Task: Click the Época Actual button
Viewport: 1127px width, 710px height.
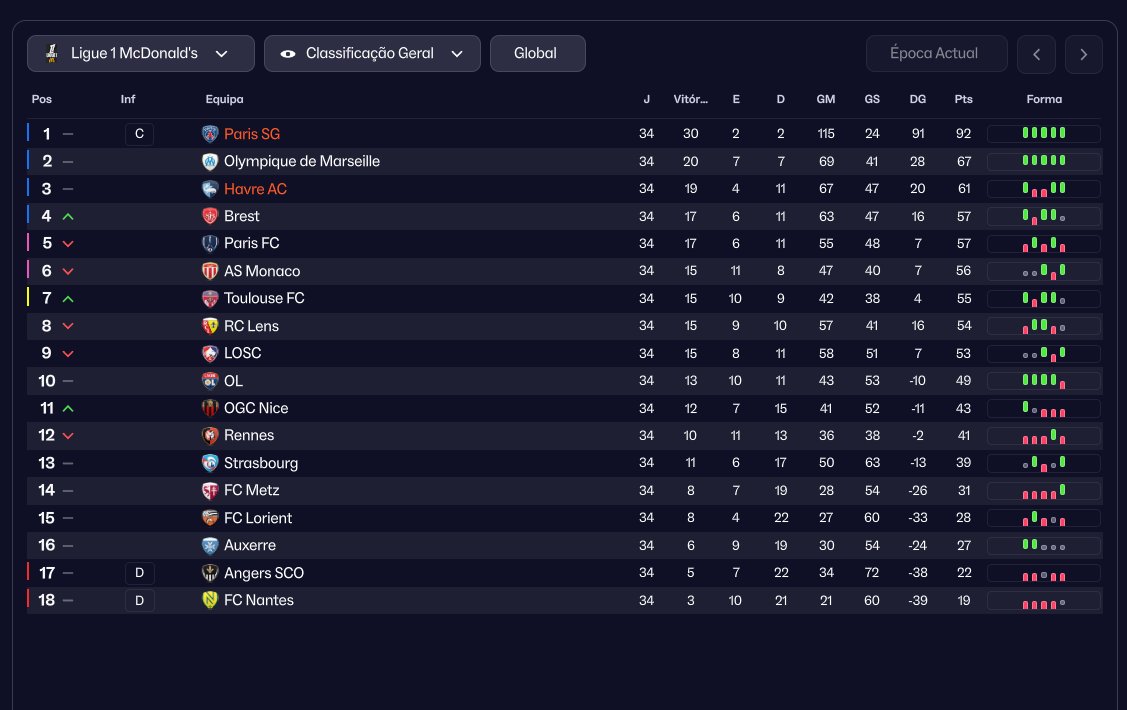Action: (936, 54)
